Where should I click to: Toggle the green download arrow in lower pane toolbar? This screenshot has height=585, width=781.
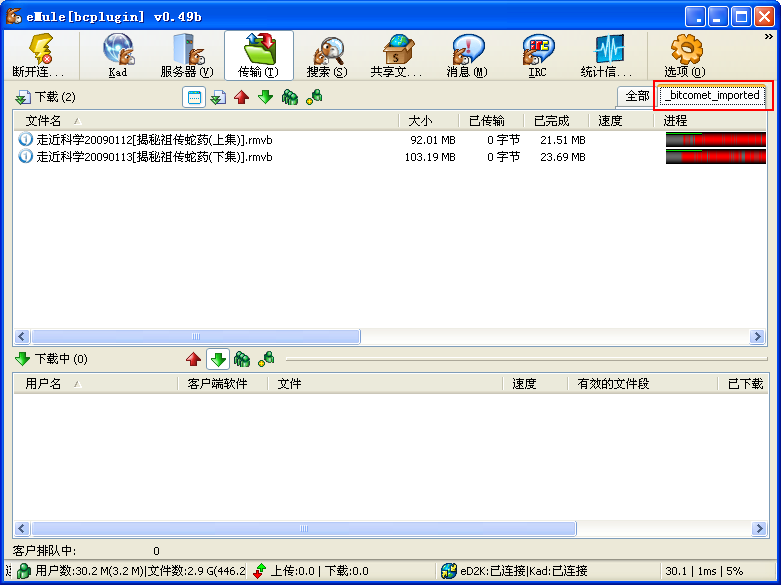click(x=218, y=359)
